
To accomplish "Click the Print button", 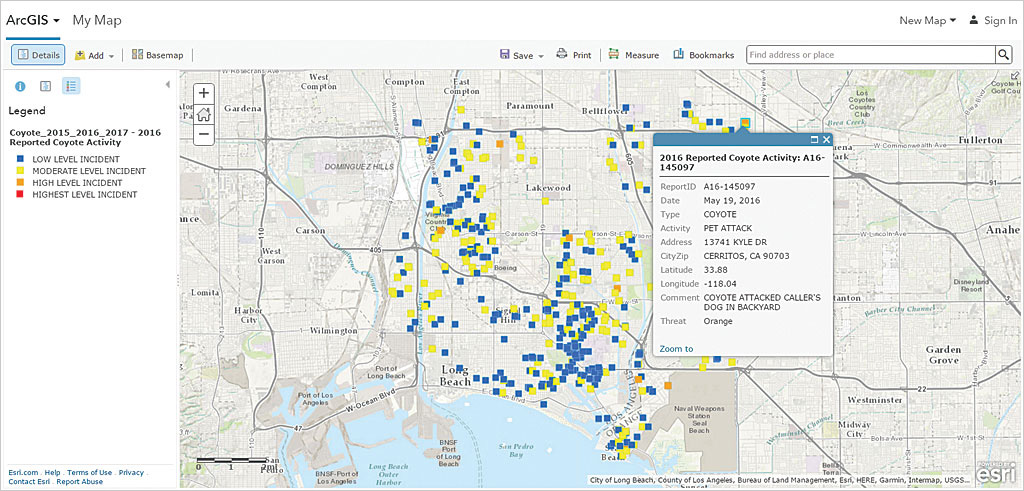I will pyautogui.click(x=574, y=55).
